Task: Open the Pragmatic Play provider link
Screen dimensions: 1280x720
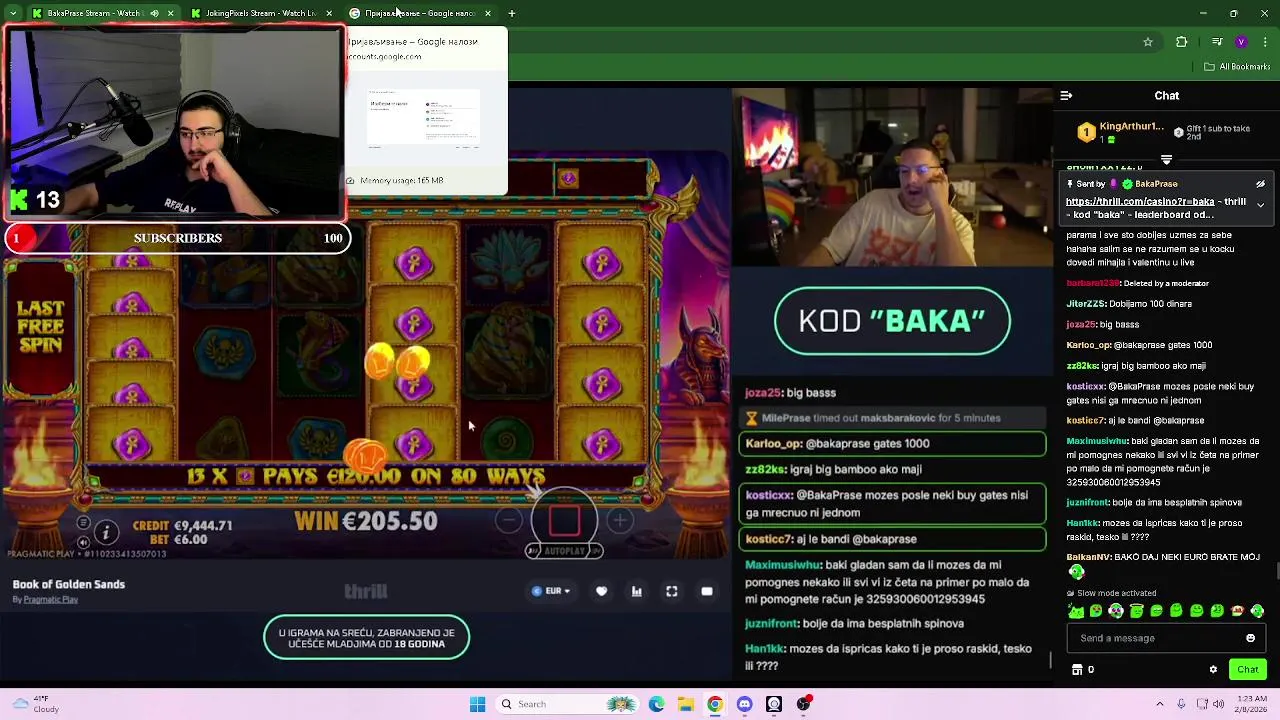Action: point(51,600)
